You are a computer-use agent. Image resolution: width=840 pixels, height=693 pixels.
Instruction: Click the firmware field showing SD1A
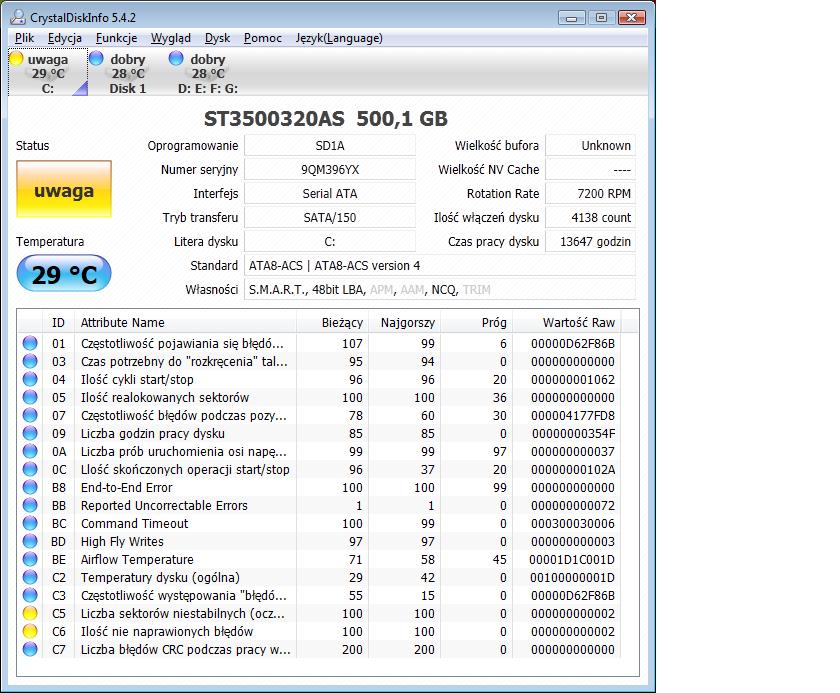[330, 146]
